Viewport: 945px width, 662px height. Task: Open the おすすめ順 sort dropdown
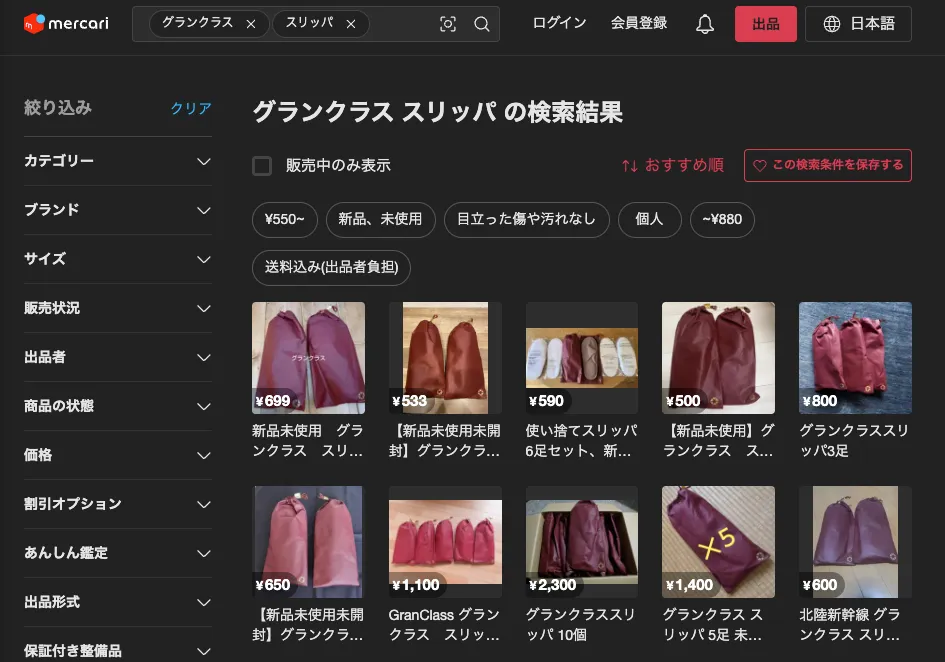pyautogui.click(x=673, y=165)
